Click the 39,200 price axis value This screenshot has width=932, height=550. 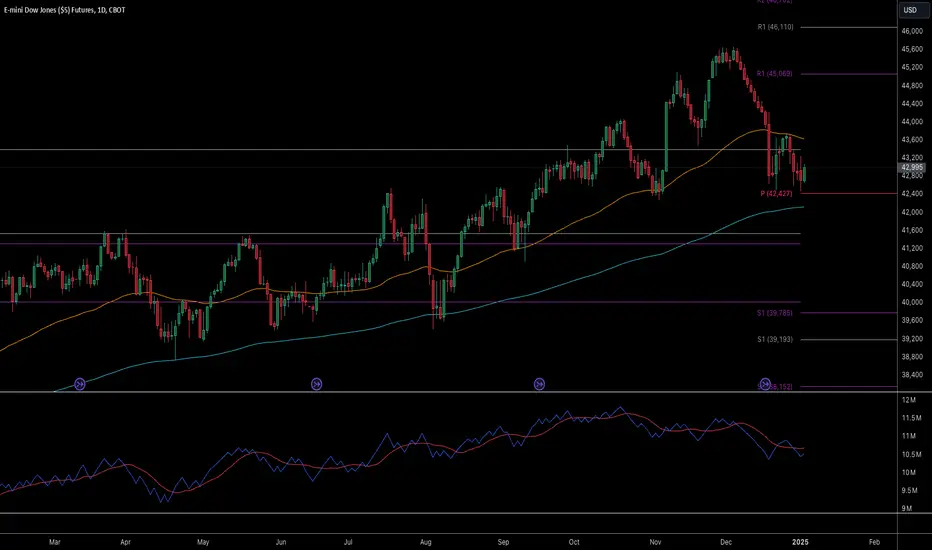point(912,339)
